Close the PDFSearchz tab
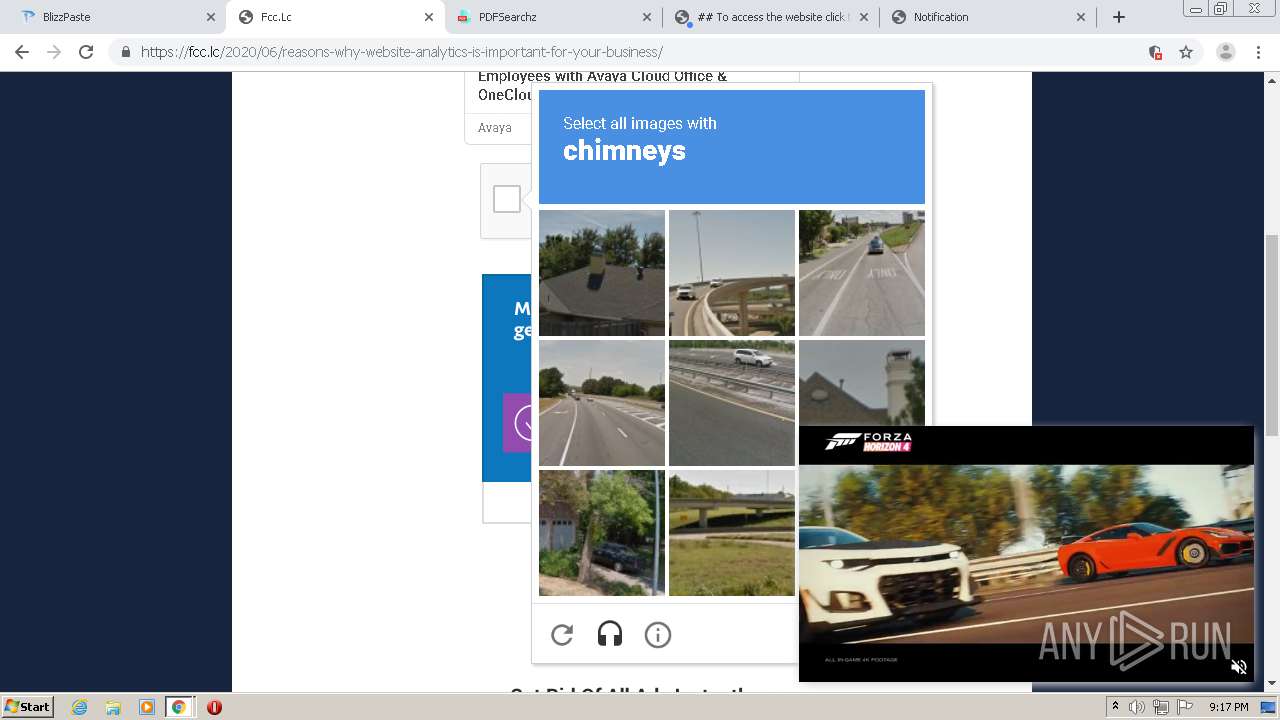The height and width of the screenshot is (720, 1280). click(x=646, y=17)
